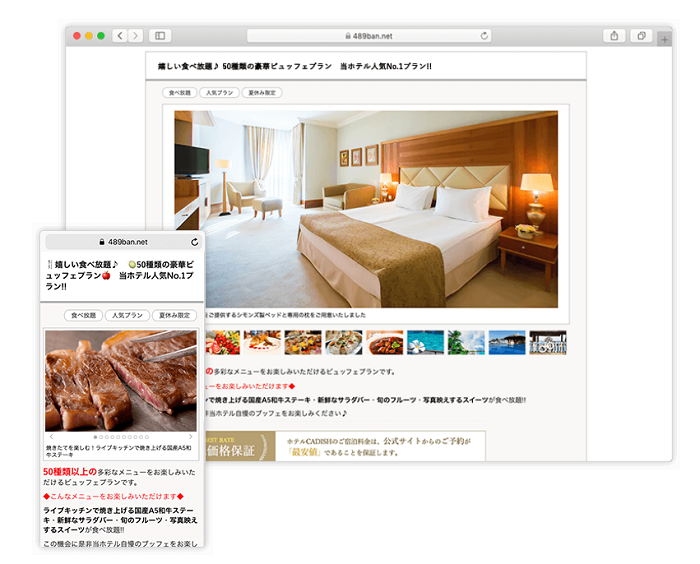This screenshot has width=700, height=564.
Task: Click the best rate 価格保証 banner
Action: [345, 446]
